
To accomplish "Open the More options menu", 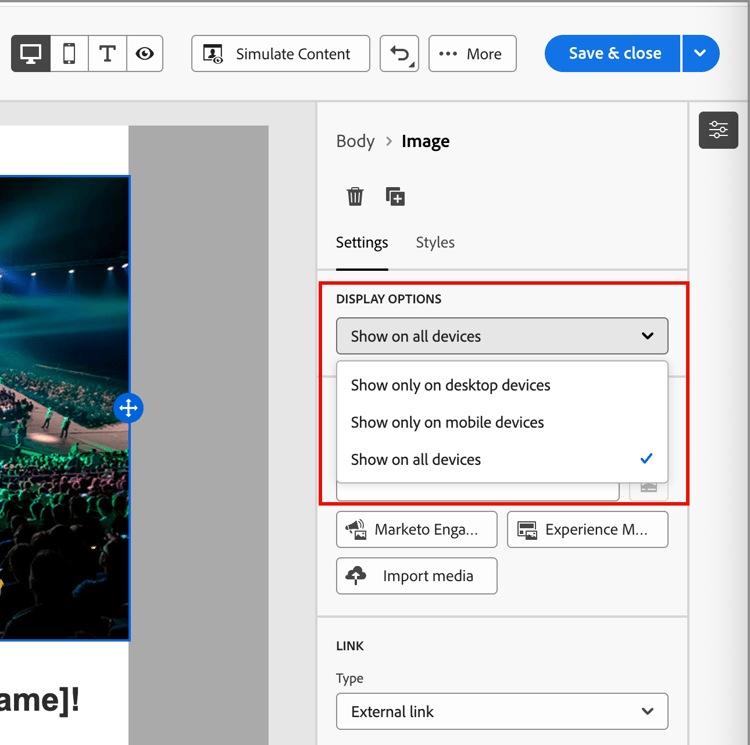I will pos(472,54).
